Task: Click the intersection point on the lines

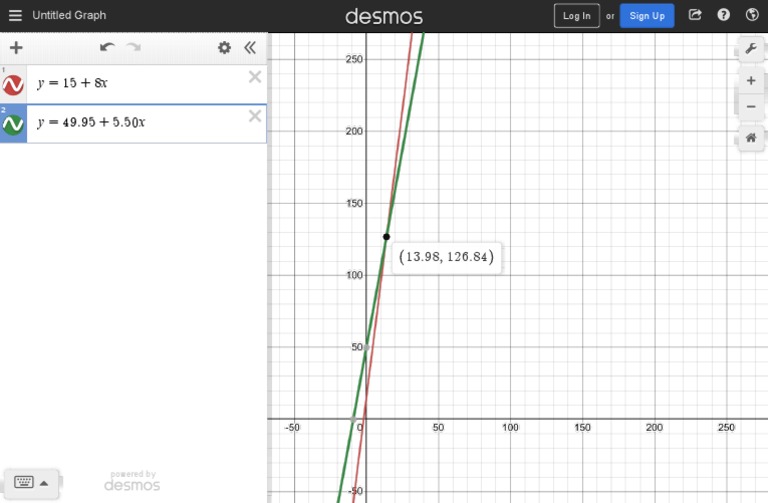Action: point(386,237)
